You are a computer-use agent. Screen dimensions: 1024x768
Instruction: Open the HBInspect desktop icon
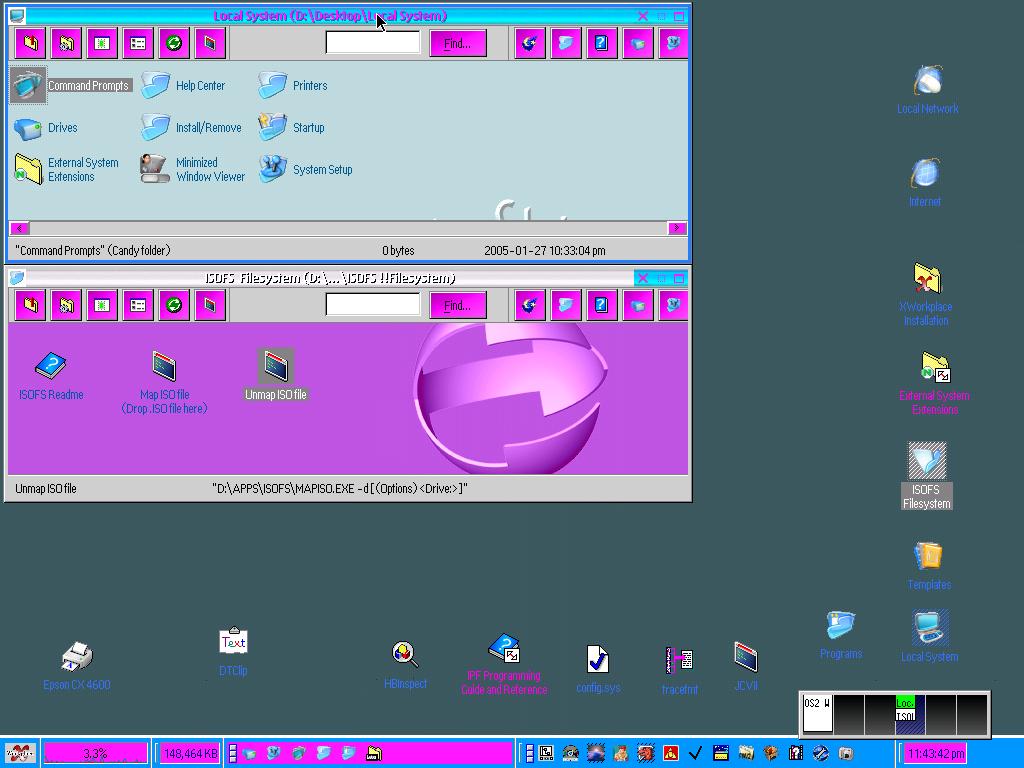[x=405, y=655]
